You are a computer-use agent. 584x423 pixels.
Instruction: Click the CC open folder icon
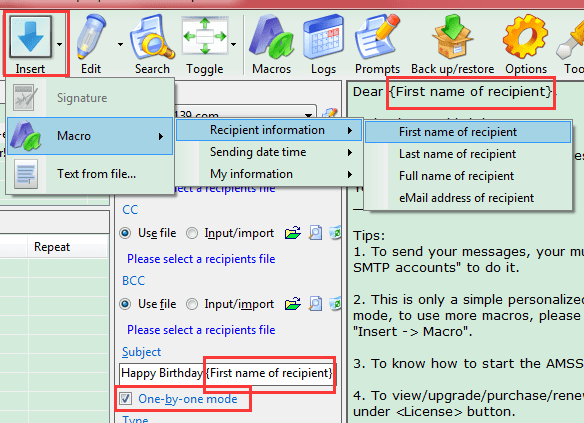click(x=293, y=233)
